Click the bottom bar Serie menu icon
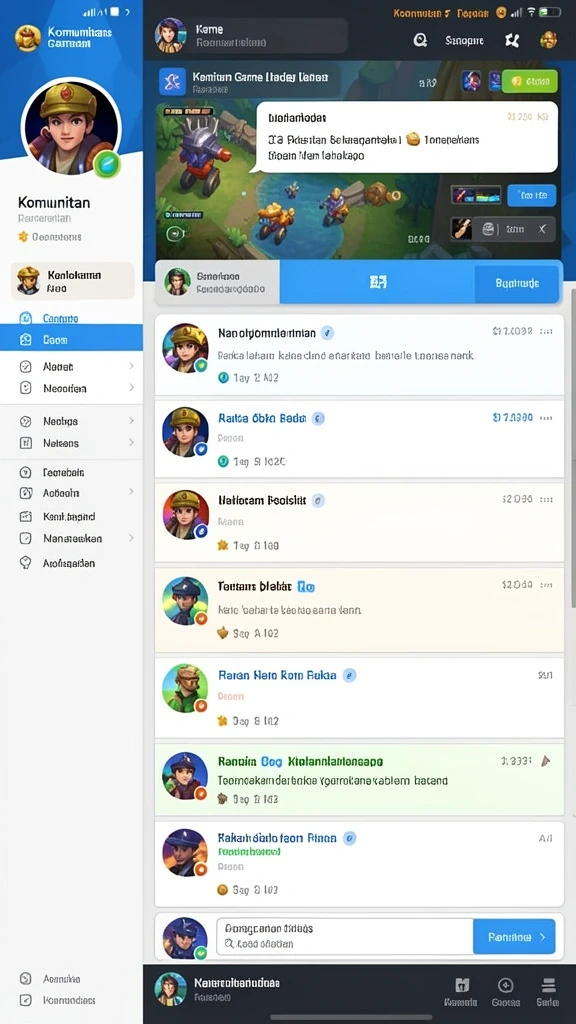Image resolution: width=576 pixels, height=1024 pixels. click(549, 985)
